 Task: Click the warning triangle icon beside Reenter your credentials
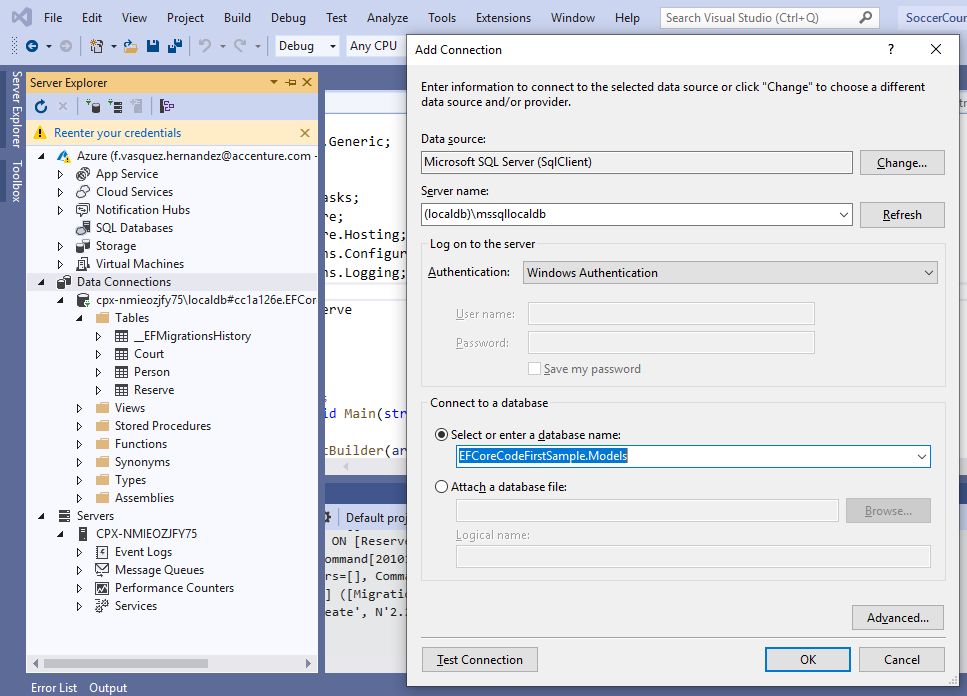(40, 133)
